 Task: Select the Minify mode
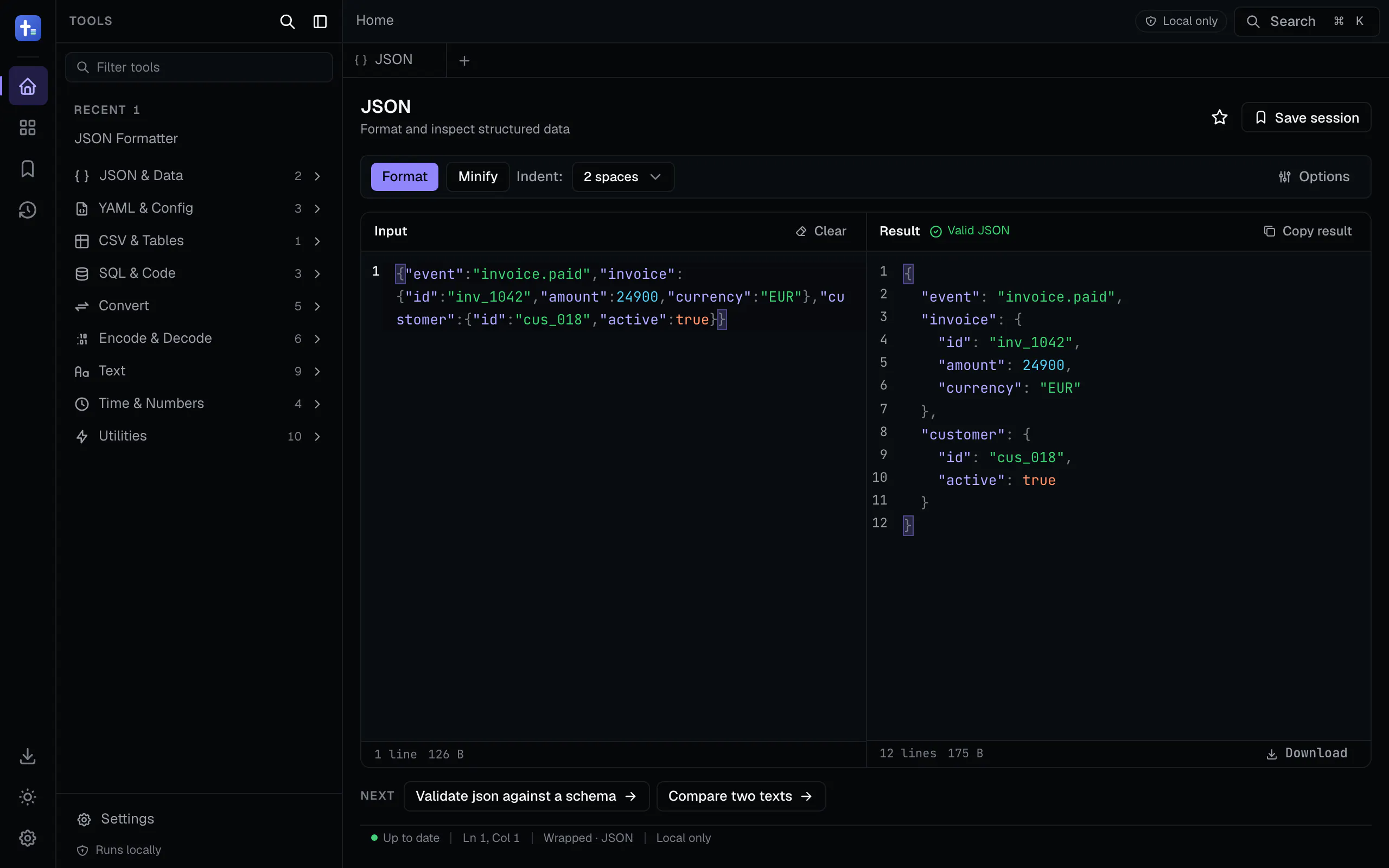[x=477, y=177]
